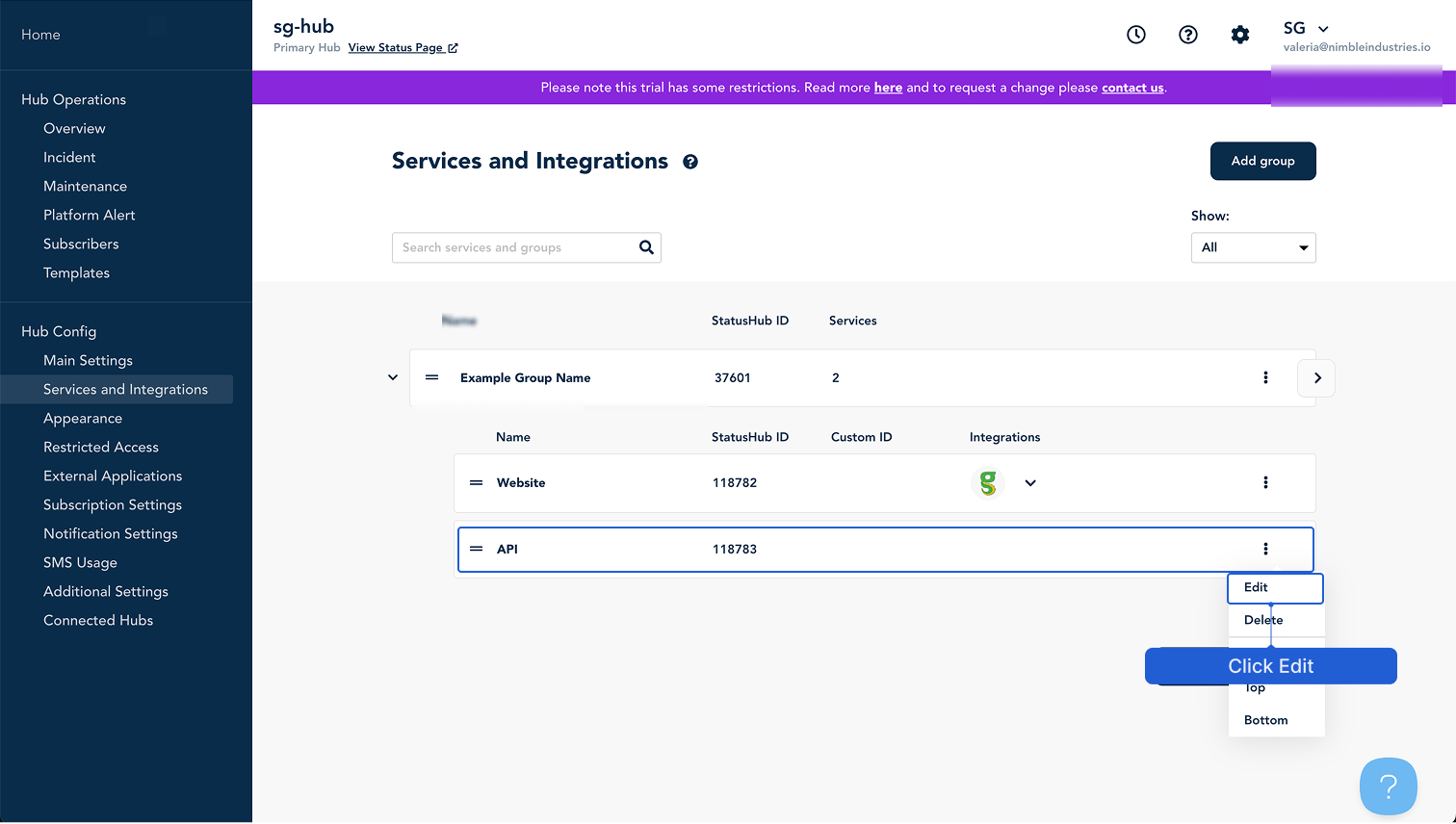Open the SG account dropdown
The height and width of the screenshot is (824, 1456).
coord(1306,29)
